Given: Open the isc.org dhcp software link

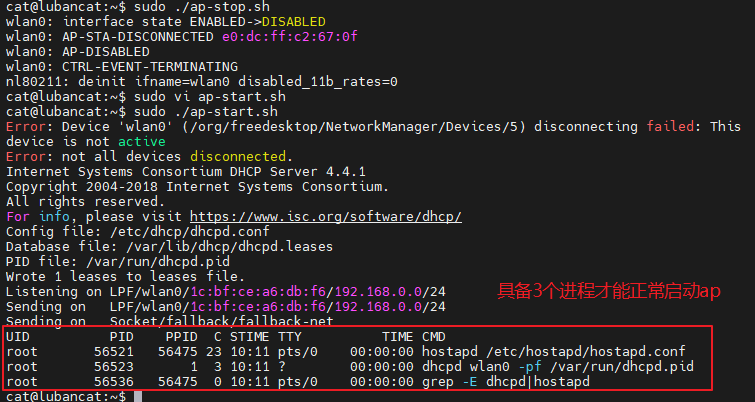Looking at the screenshot, I should (x=325, y=217).
